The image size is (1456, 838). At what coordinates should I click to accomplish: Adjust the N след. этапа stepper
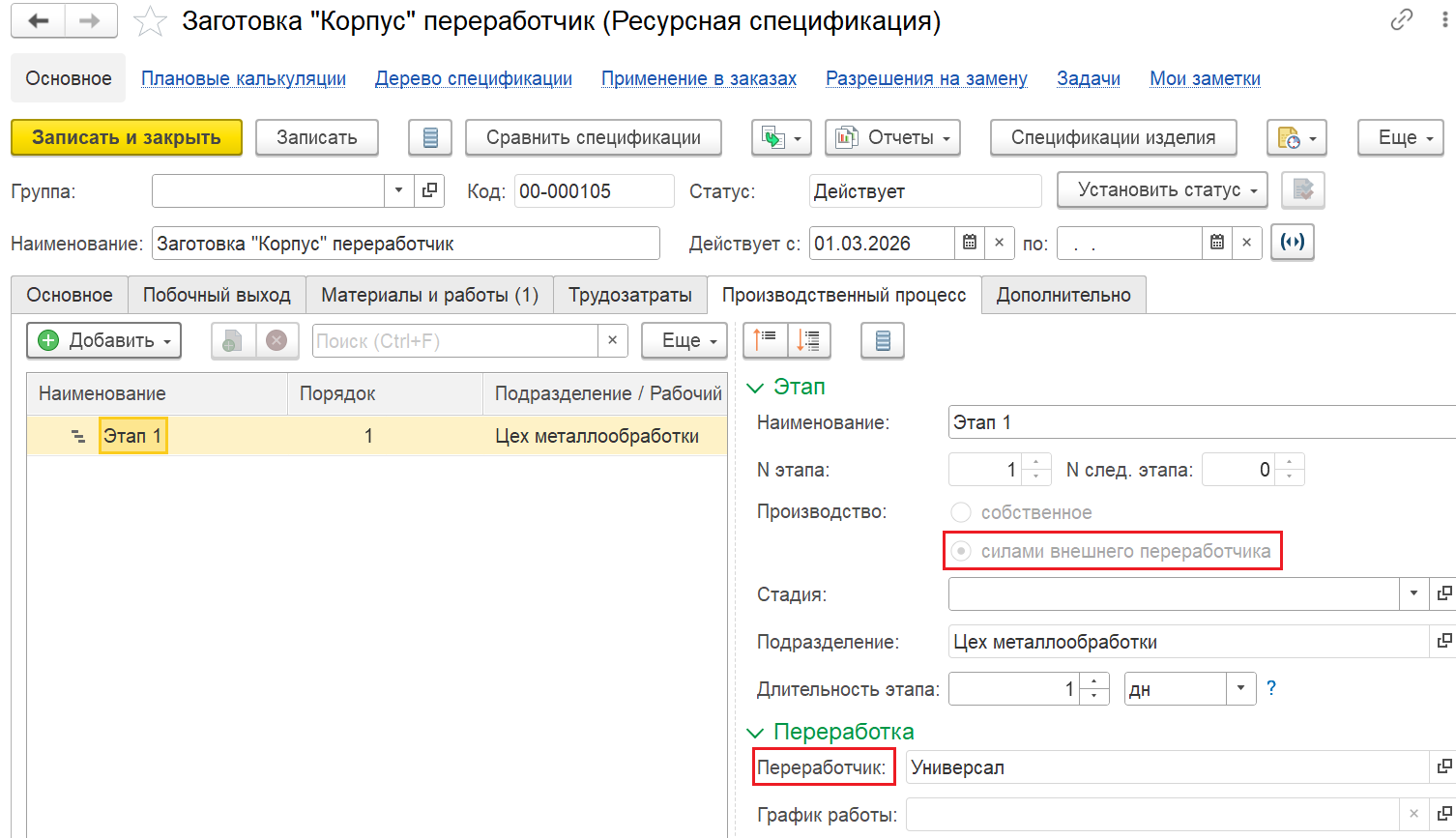[1289, 470]
